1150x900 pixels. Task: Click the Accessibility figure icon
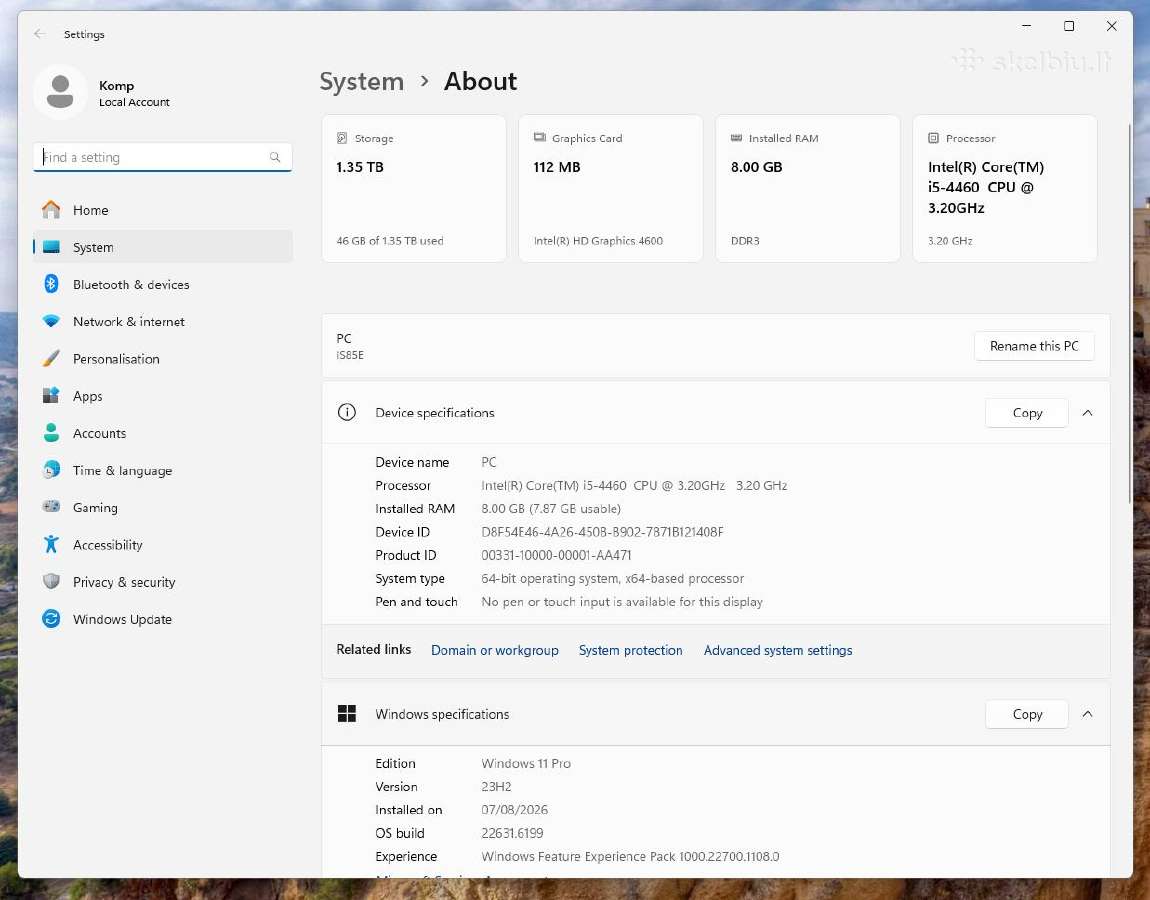[51, 544]
